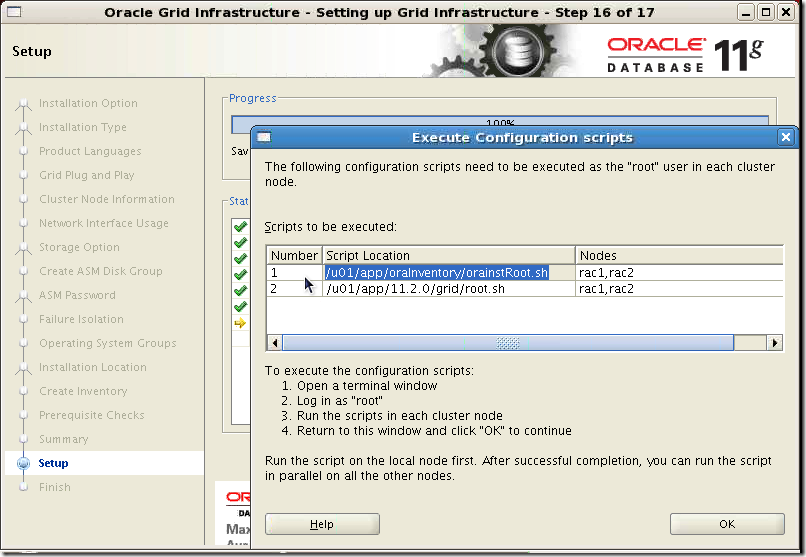The image size is (806, 557).
Task: Close the Oracle Grid Infrastructure installer window
Action: [x=786, y=12]
